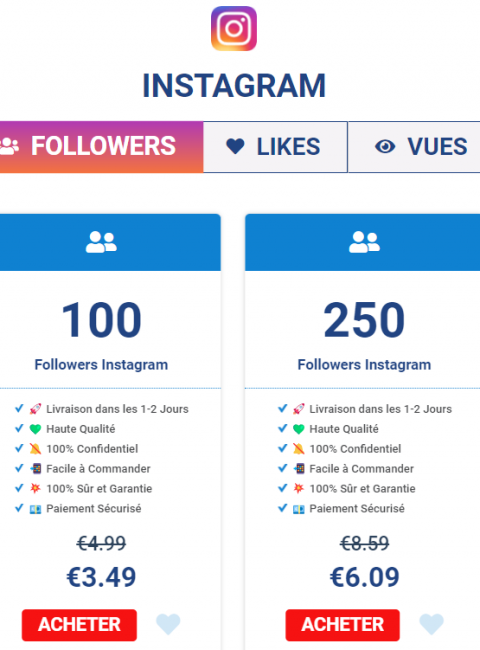Viewport: 480px width, 650px height.
Task: Toggle favorite heart on 250 followers package
Action: pos(432,624)
